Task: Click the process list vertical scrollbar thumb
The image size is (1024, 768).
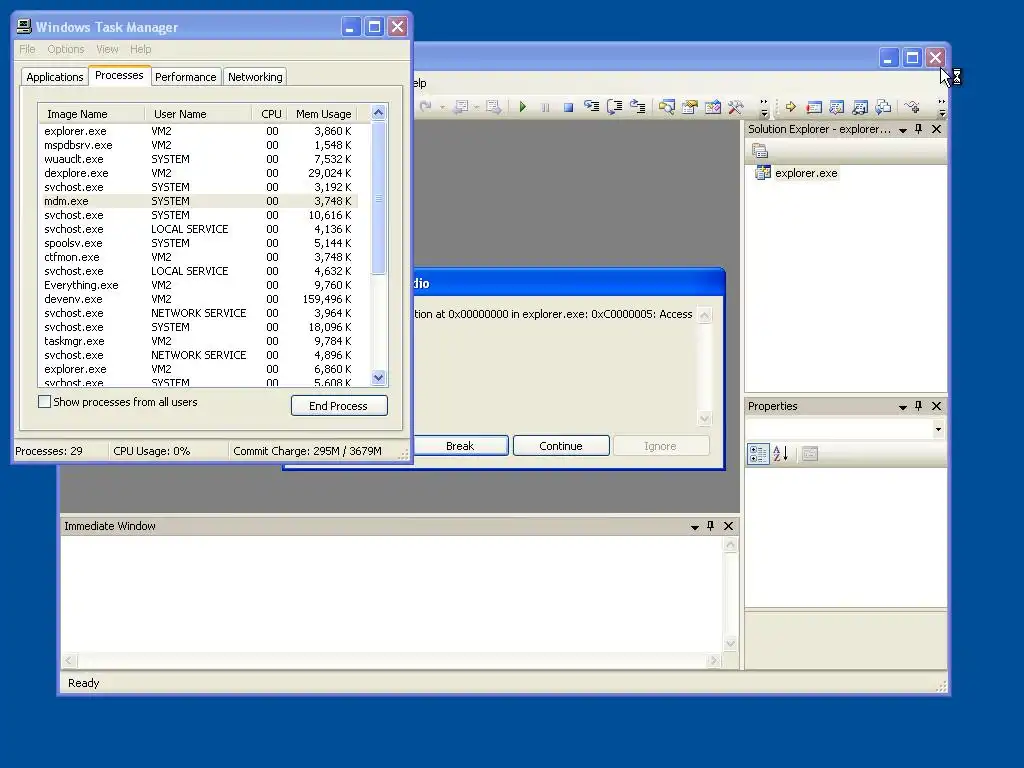Action: click(x=378, y=198)
